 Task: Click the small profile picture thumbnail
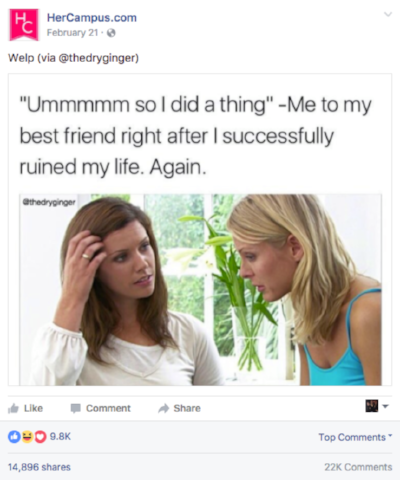[372, 406]
